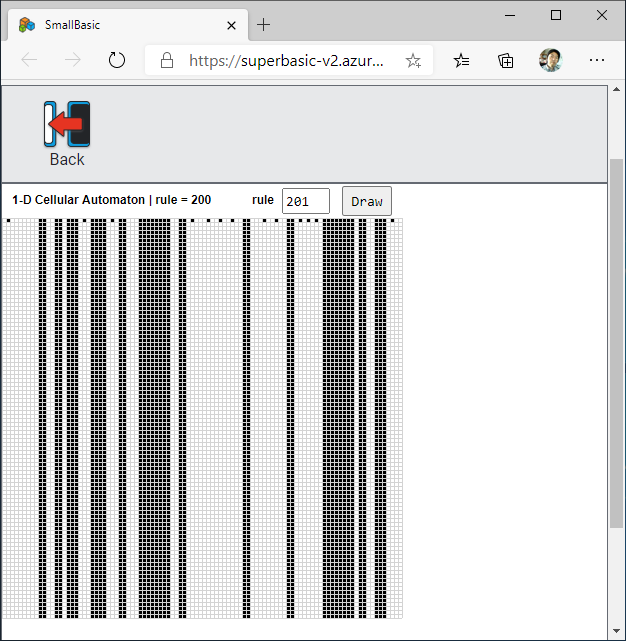Minimize the browser window
Viewport: 626px width, 641px height.
tap(510, 16)
